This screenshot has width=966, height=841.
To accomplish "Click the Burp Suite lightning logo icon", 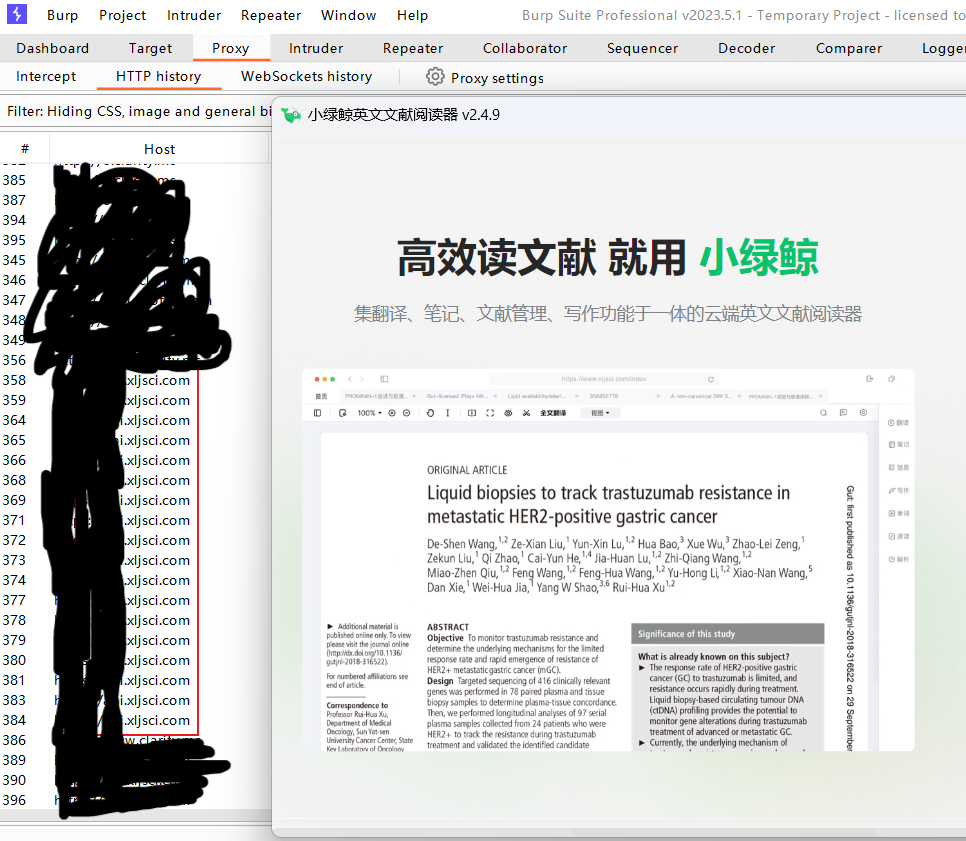I will click(x=17, y=14).
